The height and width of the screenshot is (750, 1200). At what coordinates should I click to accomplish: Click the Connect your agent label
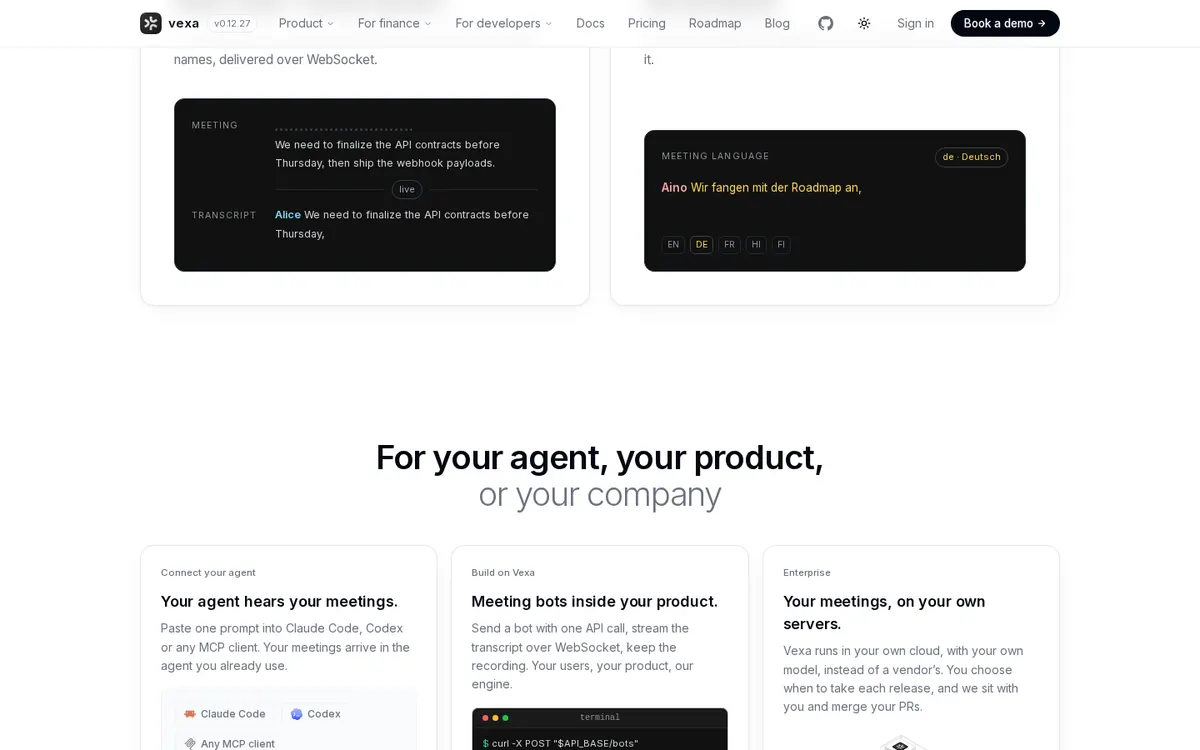click(208, 573)
